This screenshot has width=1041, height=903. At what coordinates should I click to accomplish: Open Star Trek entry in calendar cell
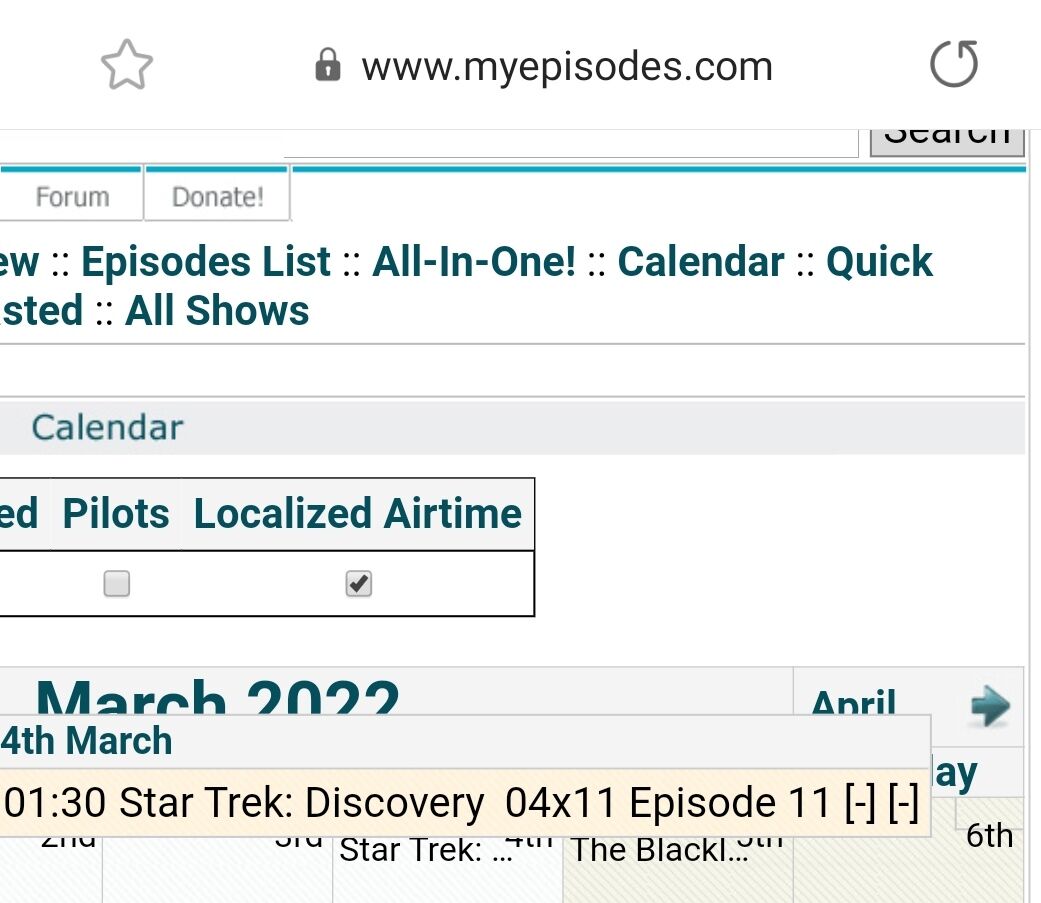(x=412, y=850)
